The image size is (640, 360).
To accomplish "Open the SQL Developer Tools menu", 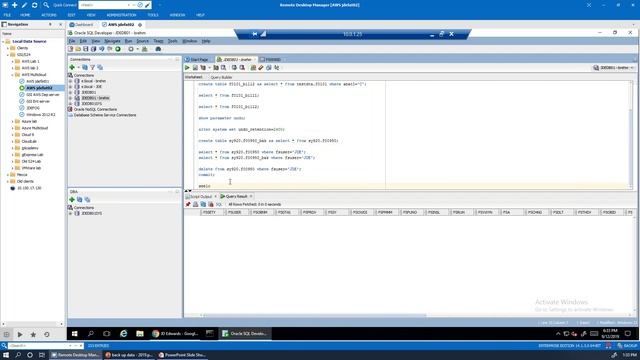I will (173, 41).
